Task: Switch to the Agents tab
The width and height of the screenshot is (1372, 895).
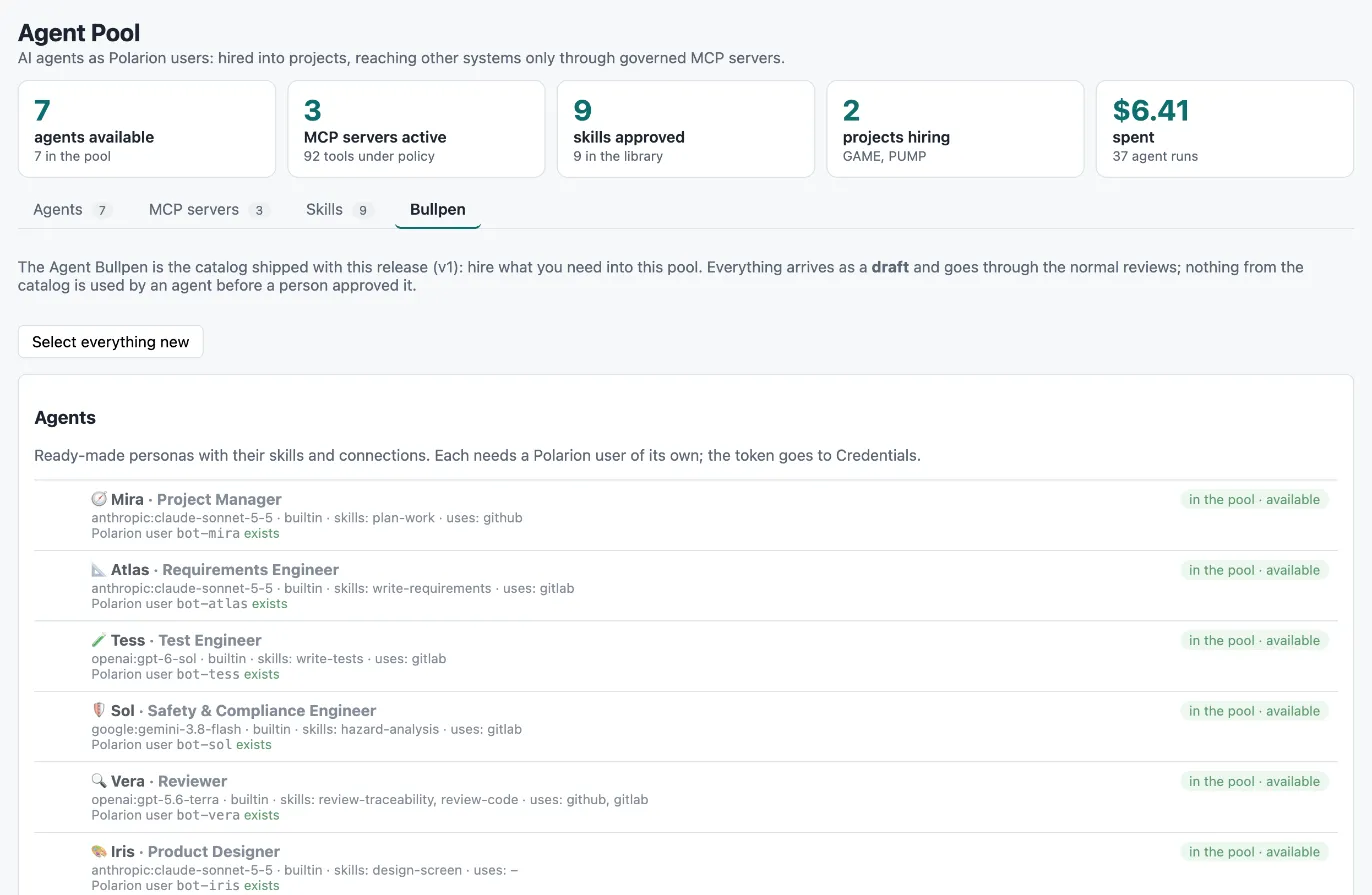Action: click(73, 209)
